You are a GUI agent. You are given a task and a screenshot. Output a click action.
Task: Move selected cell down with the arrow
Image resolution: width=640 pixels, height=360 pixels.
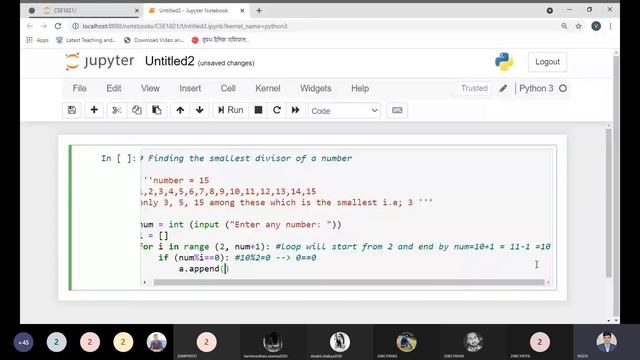(200, 110)
